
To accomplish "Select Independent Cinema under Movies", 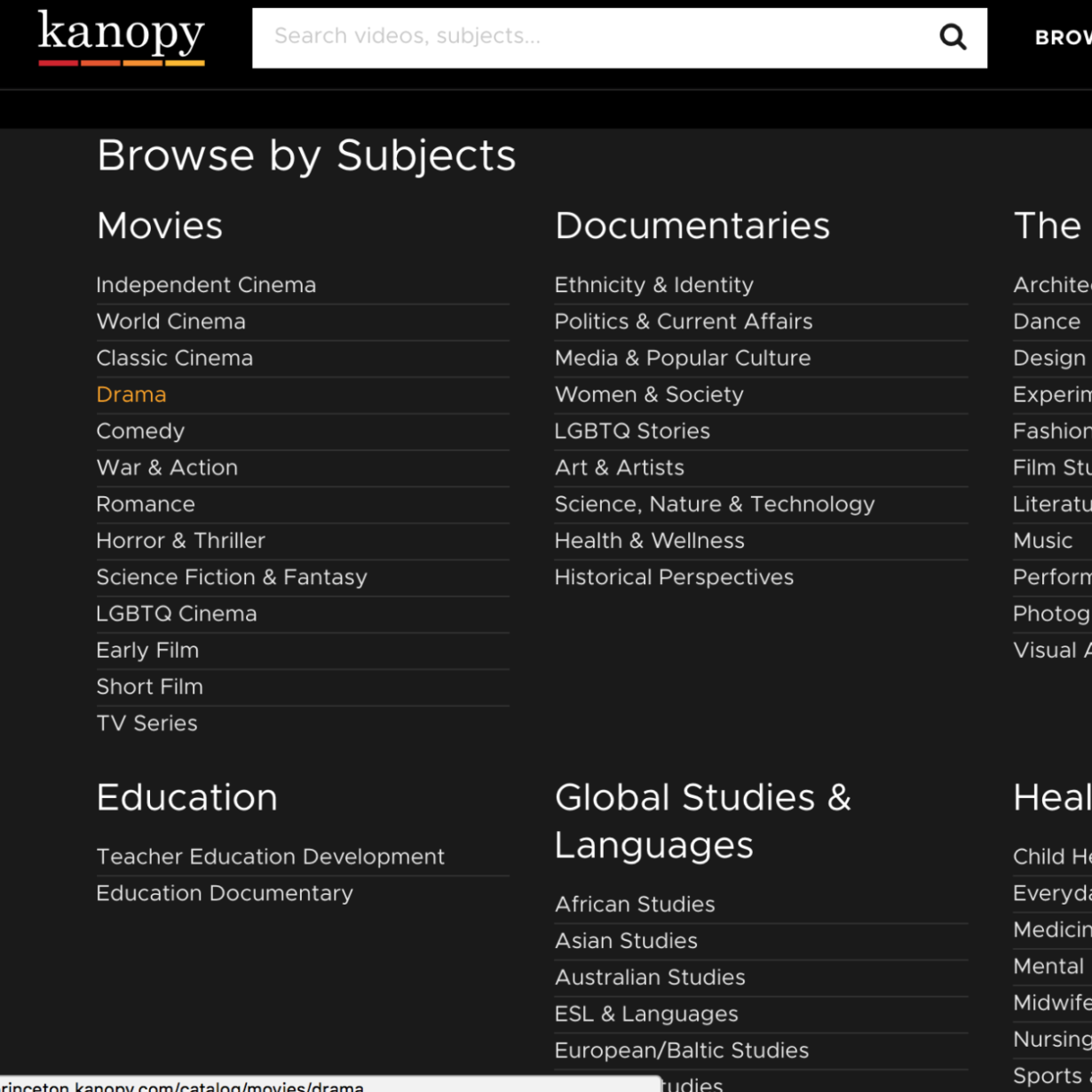I will click(206, 284).
